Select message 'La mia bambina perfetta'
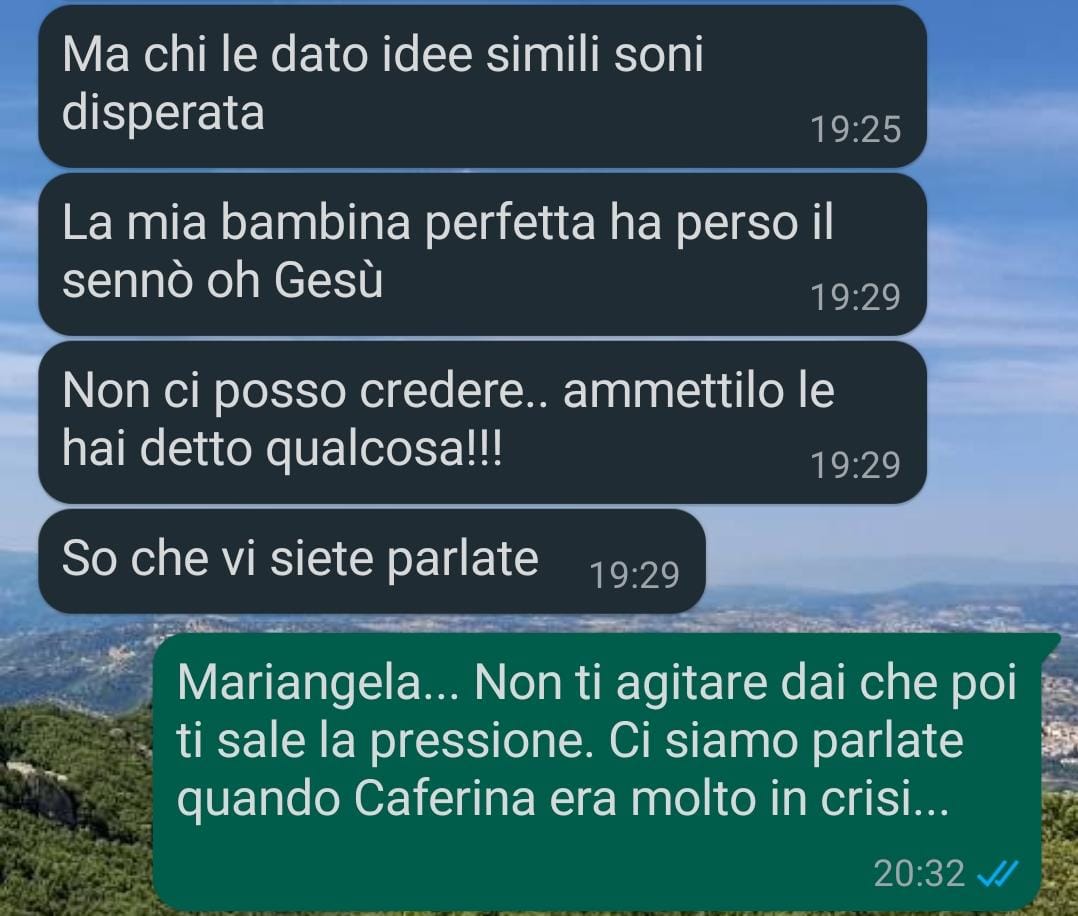The height and width of the screenshot is (916, 1078). click(x=482, y=254)
